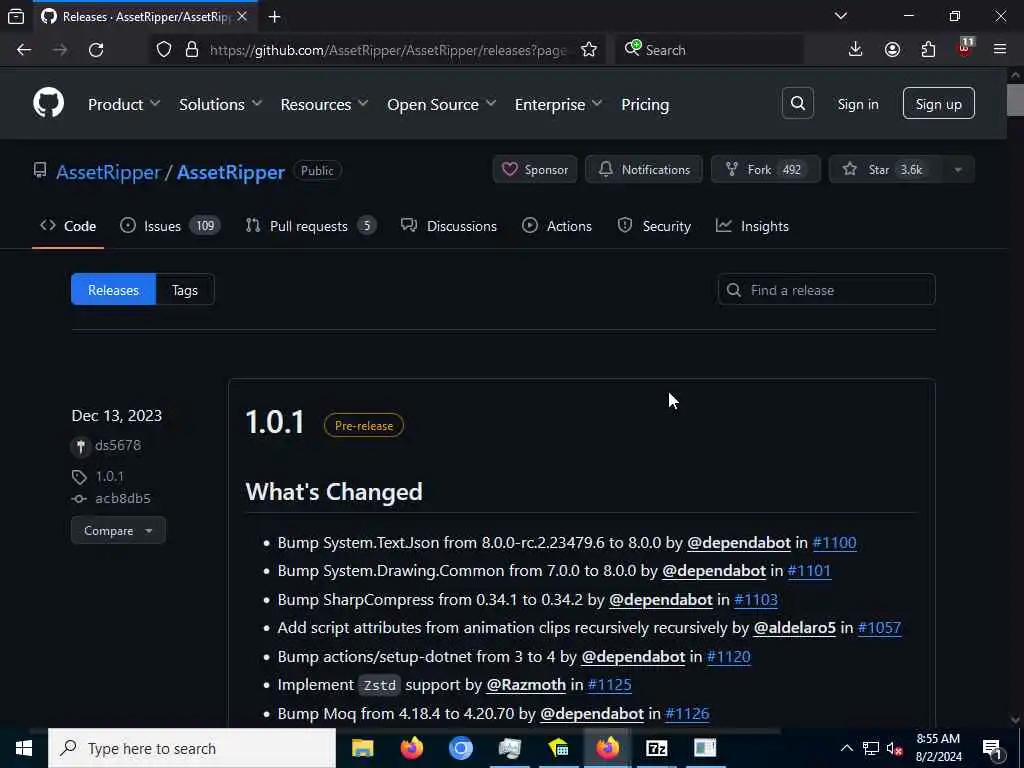The image size is (1024, 768).
Task: Click the page vertical scrollbar thumb
Action: pos(1015,99)
